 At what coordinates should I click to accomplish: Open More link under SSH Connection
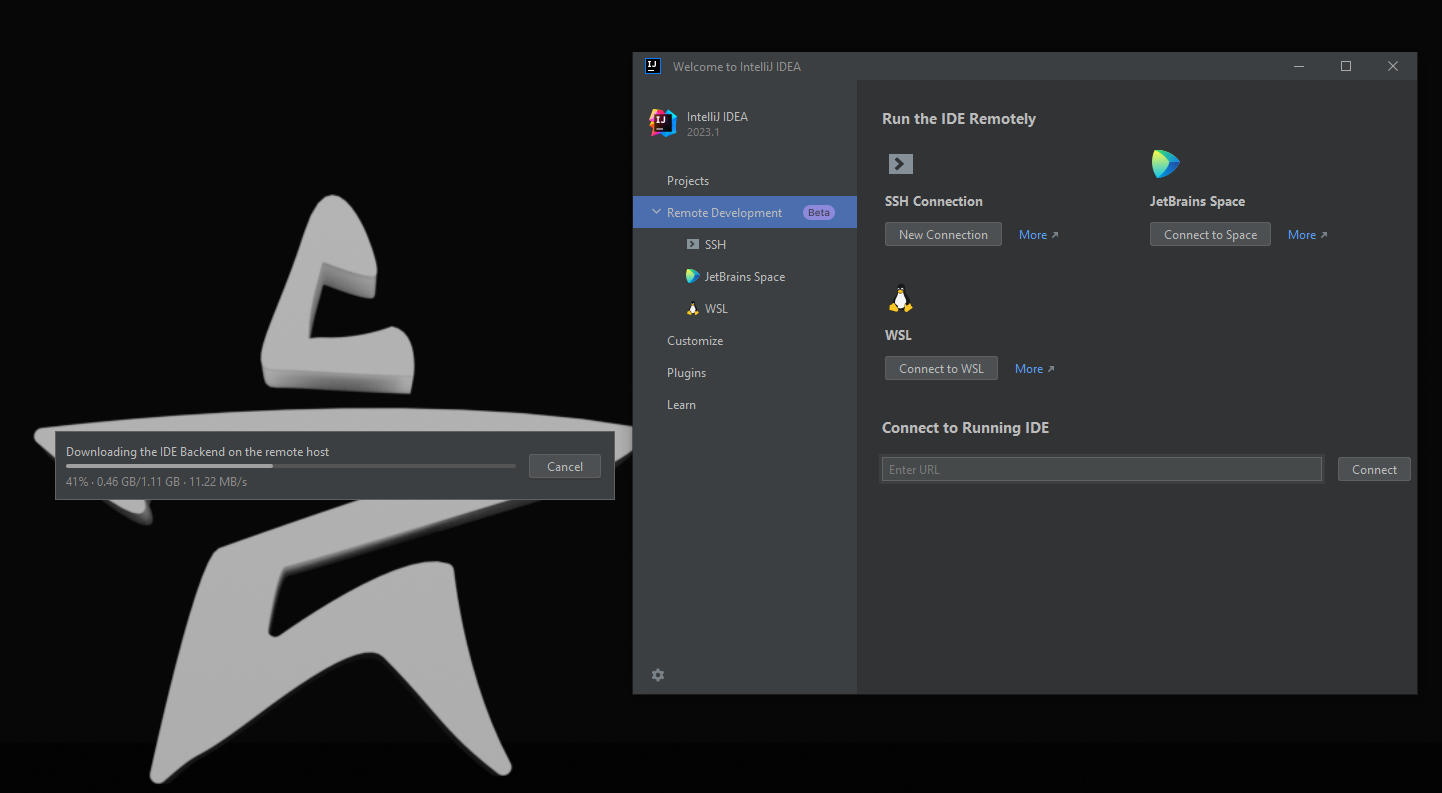click(x=1038, y=235)
